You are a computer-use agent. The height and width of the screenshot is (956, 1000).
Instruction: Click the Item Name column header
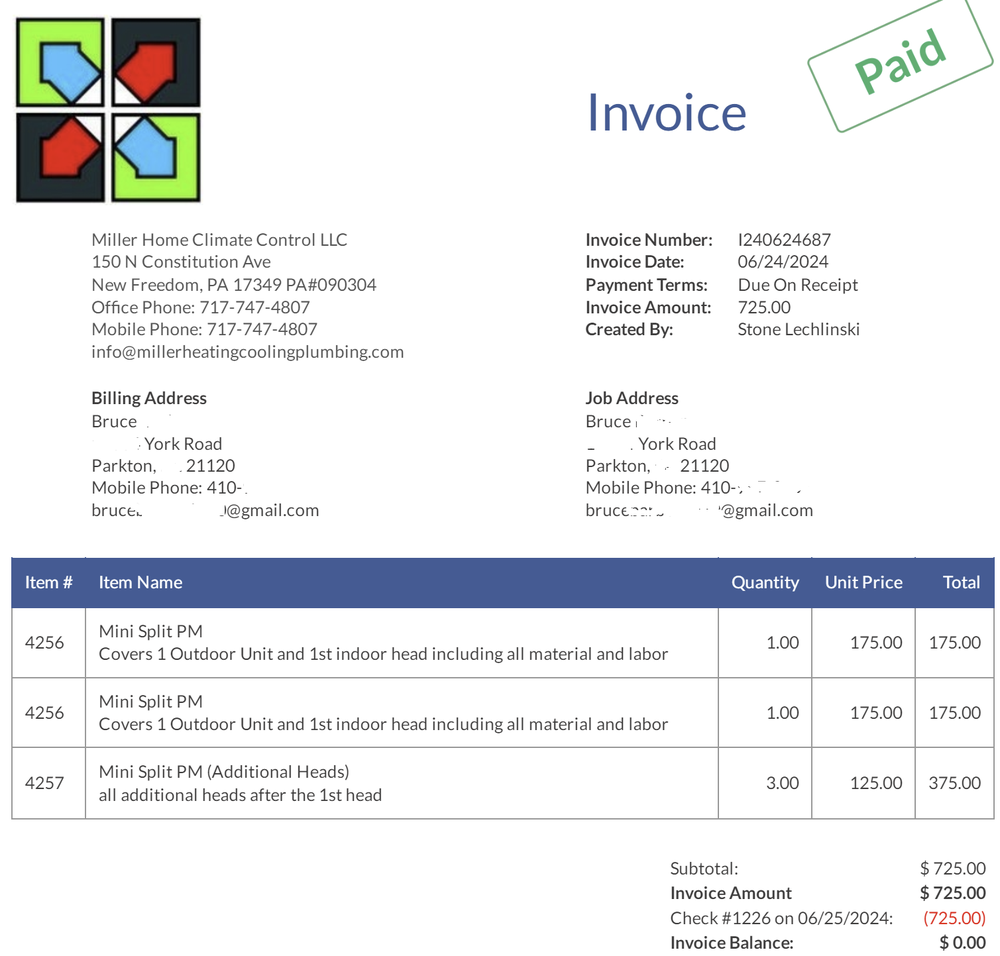tap(140, 582)
